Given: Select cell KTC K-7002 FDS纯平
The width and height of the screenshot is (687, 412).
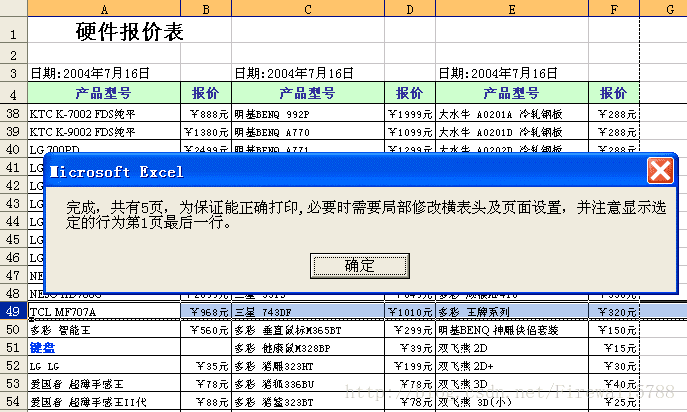Looking at the screenshot, I should [x=104, y=114].
